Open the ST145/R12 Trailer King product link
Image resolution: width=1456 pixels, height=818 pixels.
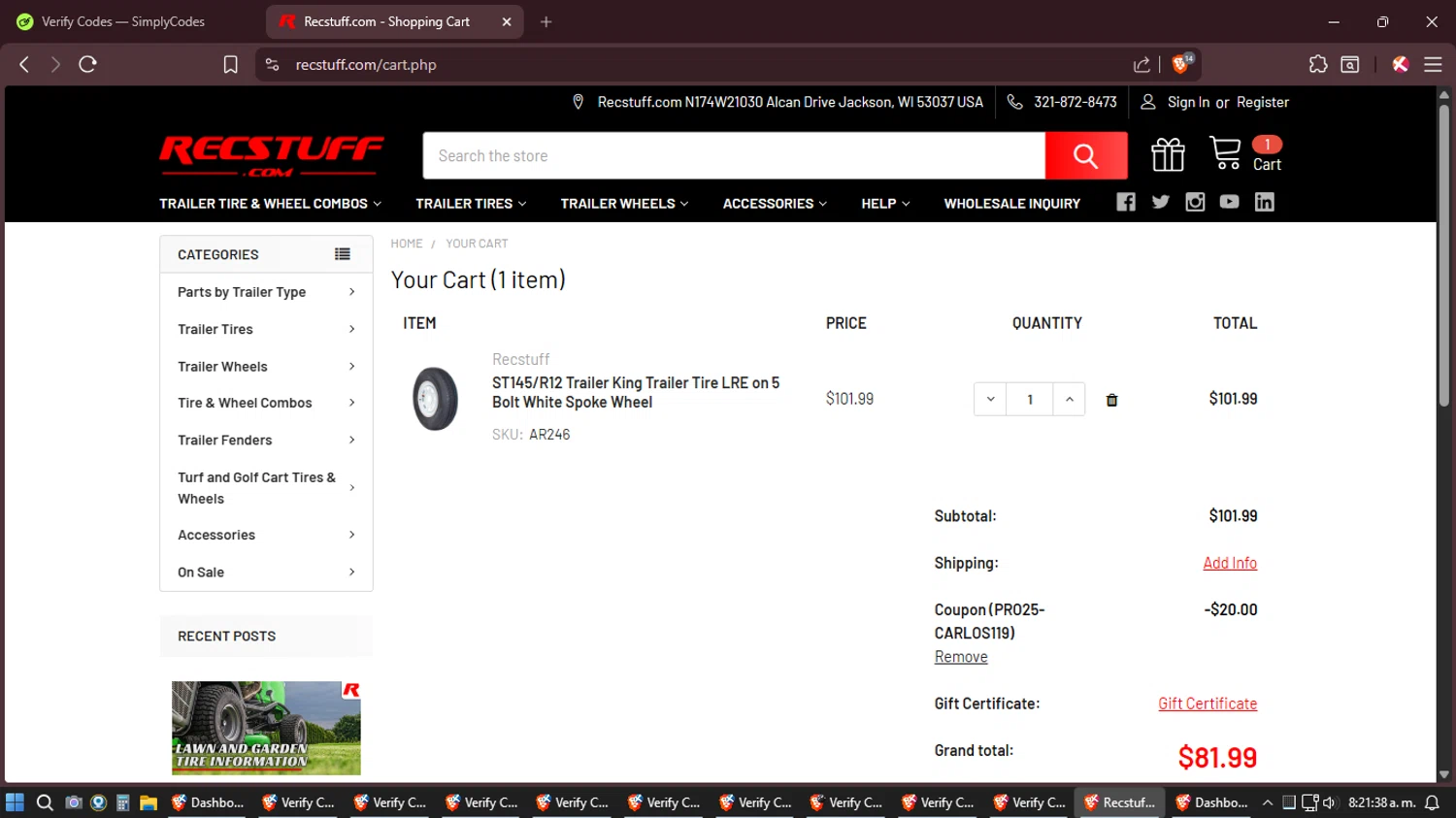(x=636, y=392)
